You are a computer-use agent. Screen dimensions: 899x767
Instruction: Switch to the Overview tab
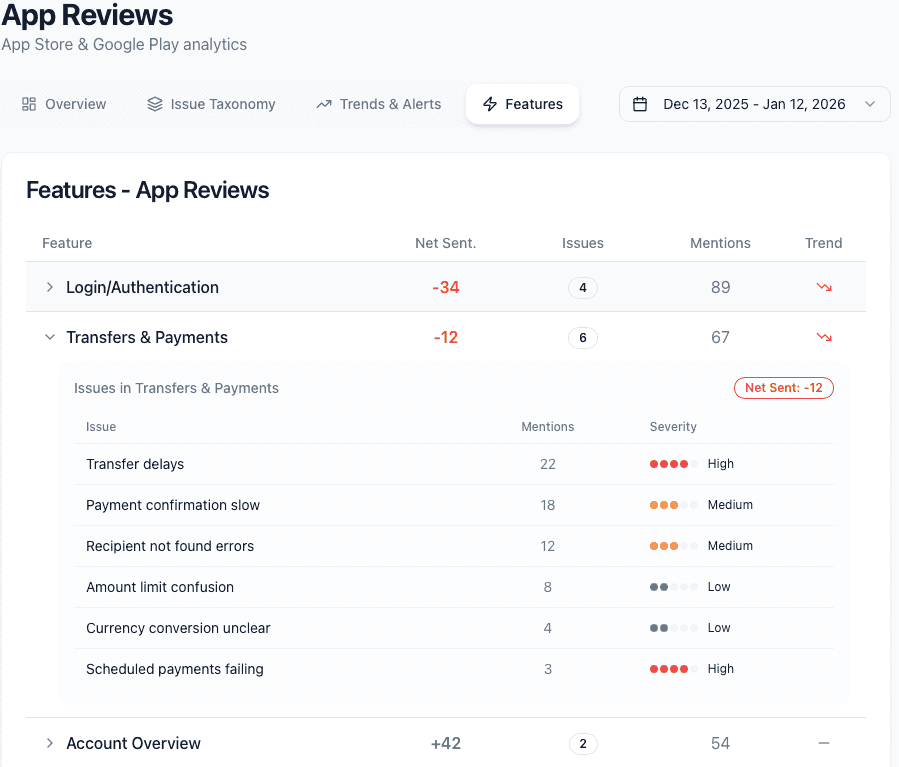[64, 104]
